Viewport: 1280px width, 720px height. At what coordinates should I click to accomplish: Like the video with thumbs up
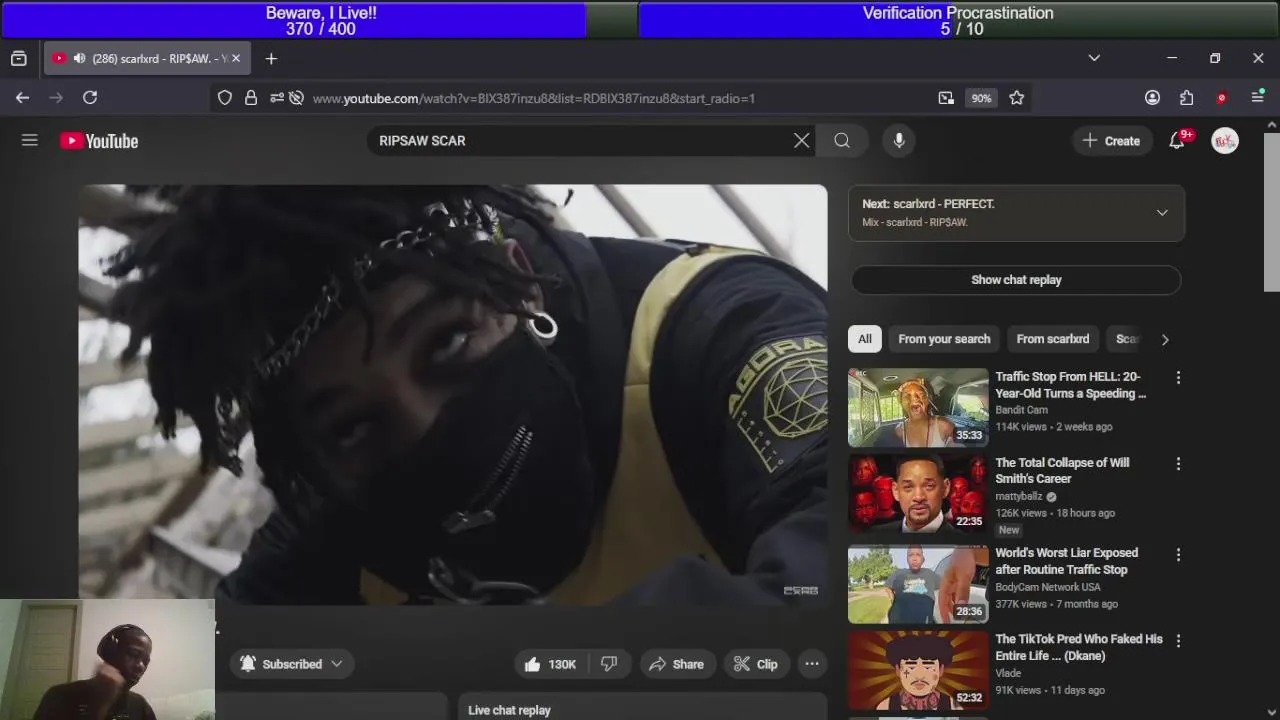tap(551, 664)
